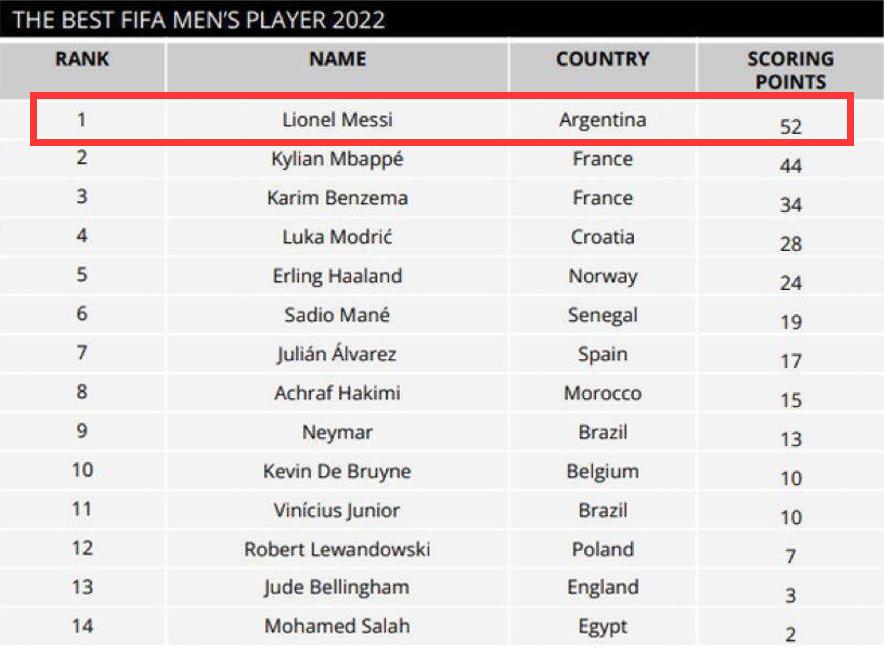884x648 pixels.
Task: Select the Luka Modrić name cell
Action: click(x=337, y=237)
